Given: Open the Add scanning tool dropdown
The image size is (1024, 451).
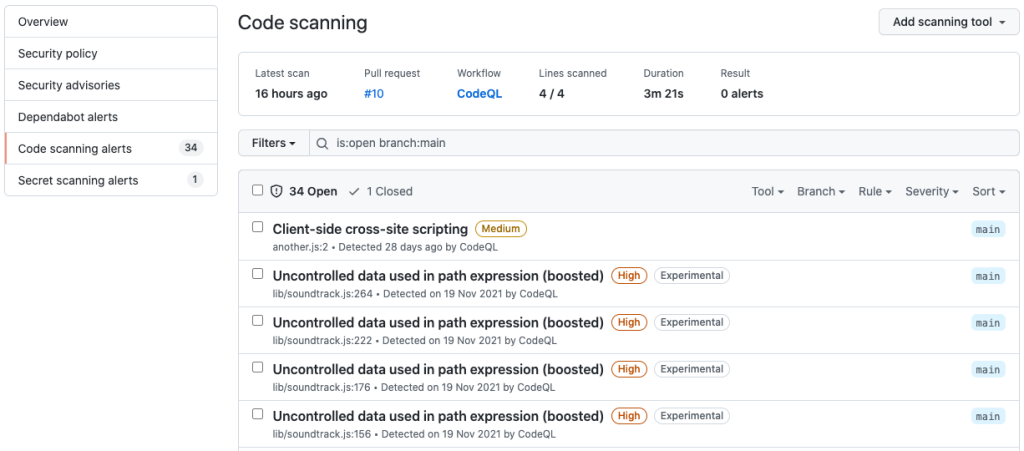Looking at the screenshot, I should point(949,22).
